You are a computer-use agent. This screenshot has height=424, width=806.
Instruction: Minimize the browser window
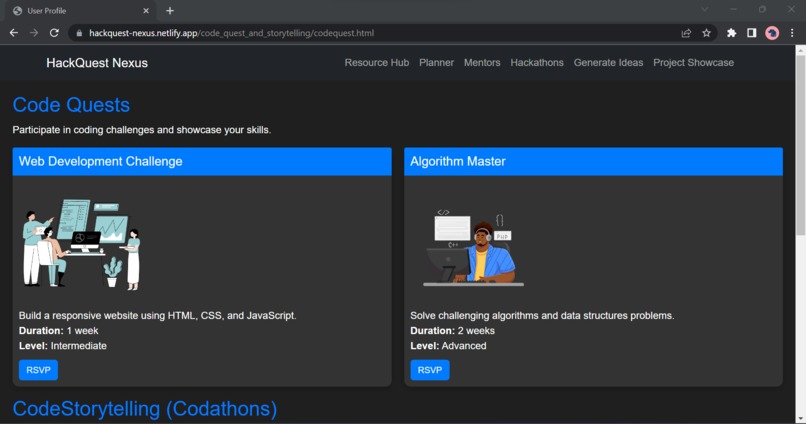point(734,9)
